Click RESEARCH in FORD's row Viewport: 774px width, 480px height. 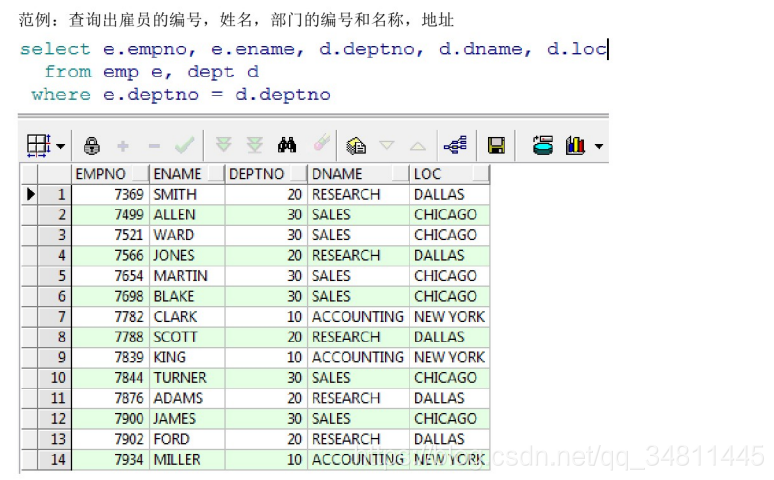click(x=359, y=439)
